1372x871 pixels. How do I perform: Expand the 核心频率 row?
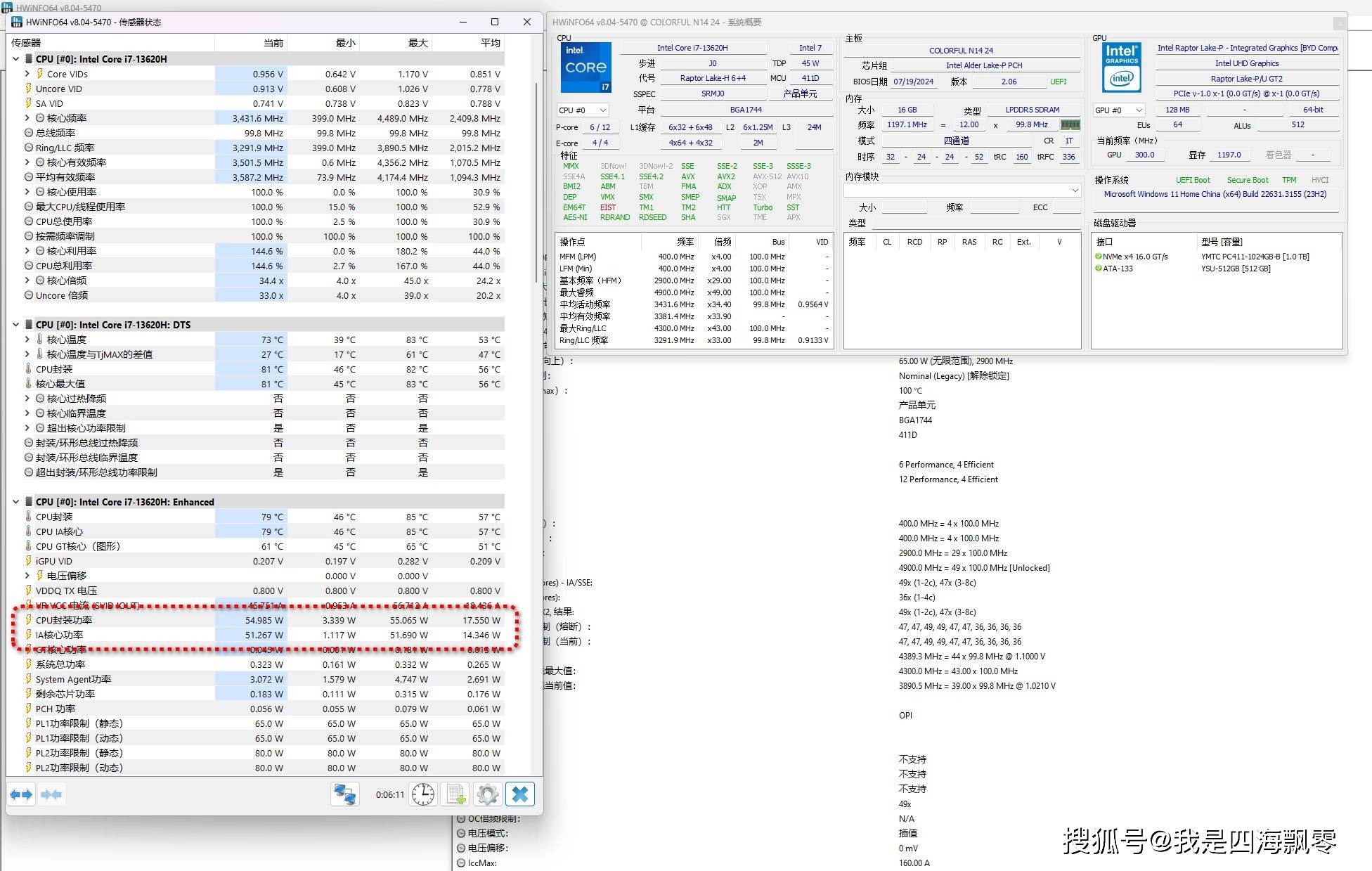pos(27,118)
